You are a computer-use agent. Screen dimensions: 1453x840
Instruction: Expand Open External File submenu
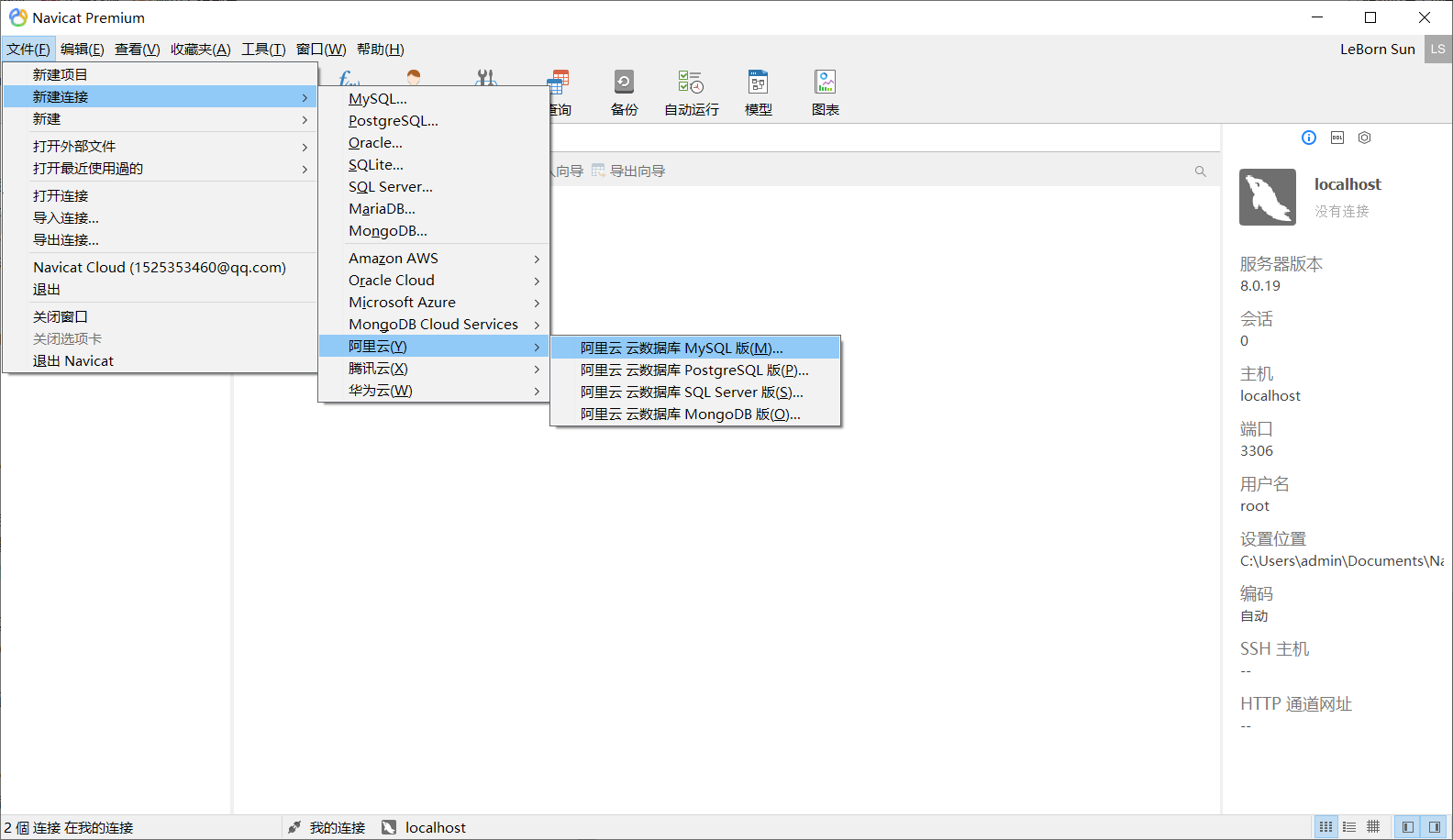click(161, 147)
